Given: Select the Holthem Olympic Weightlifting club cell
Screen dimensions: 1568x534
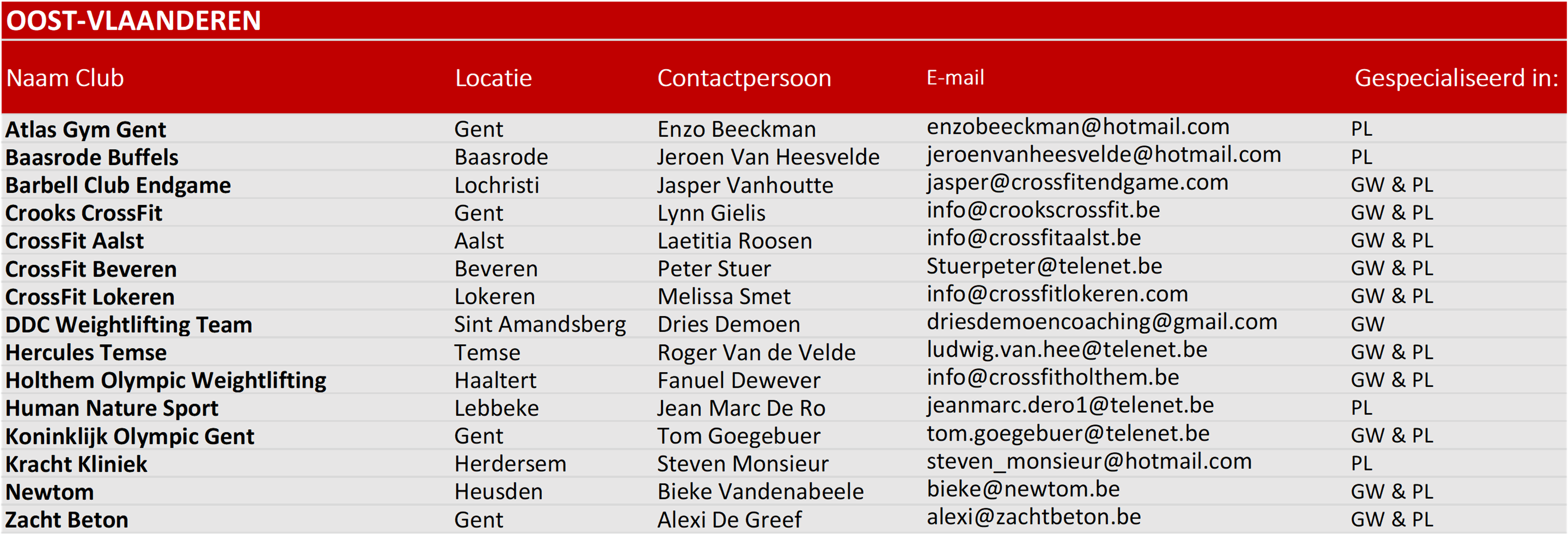Looking at the screenshot, I should click(166, 380).
